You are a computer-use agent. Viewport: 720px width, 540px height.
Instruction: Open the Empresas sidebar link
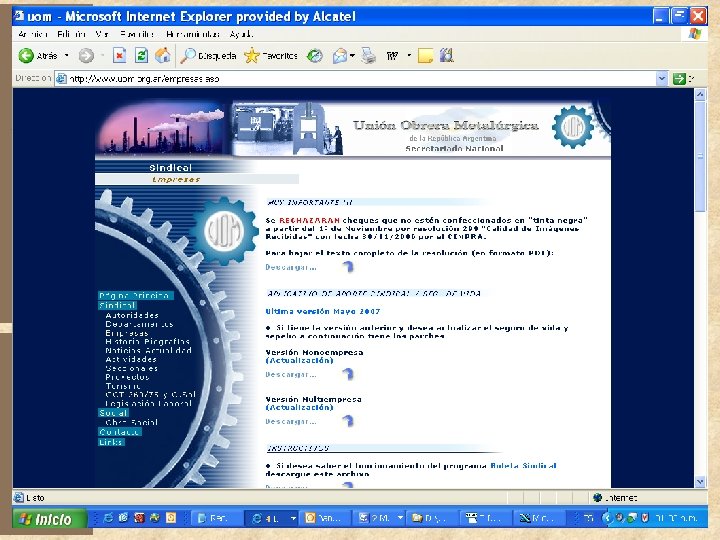tap(127, 333)
